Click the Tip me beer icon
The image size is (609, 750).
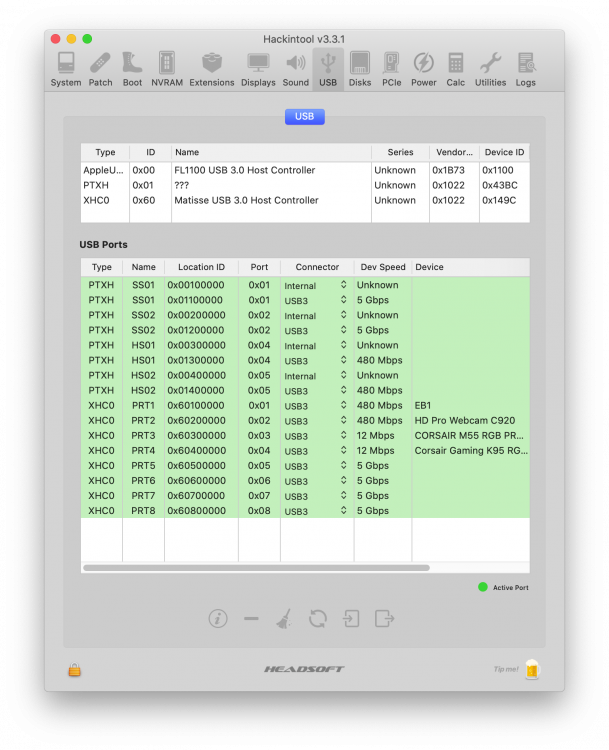point(532,669)
